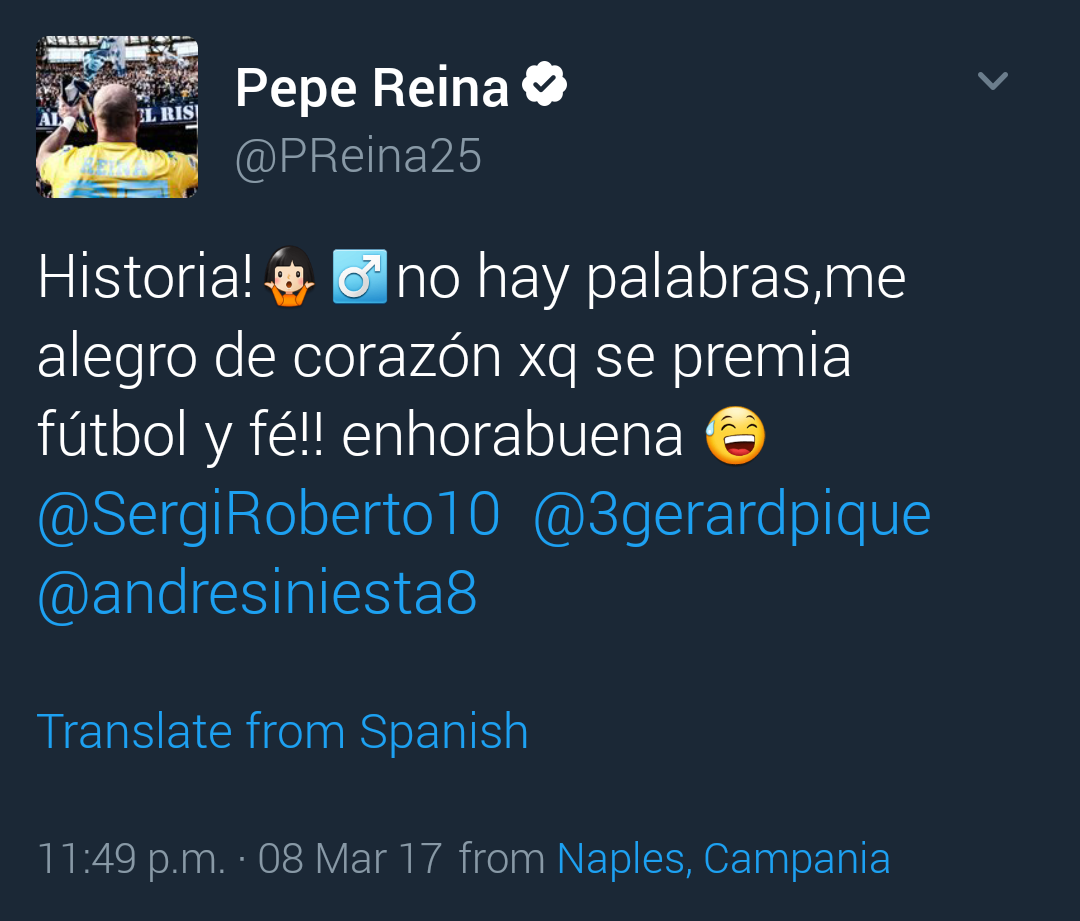Image resolution: width=1080 pixels, height=921 pixels.
Task: Open the Naples, Campania location link
Action: coord(723,859)
